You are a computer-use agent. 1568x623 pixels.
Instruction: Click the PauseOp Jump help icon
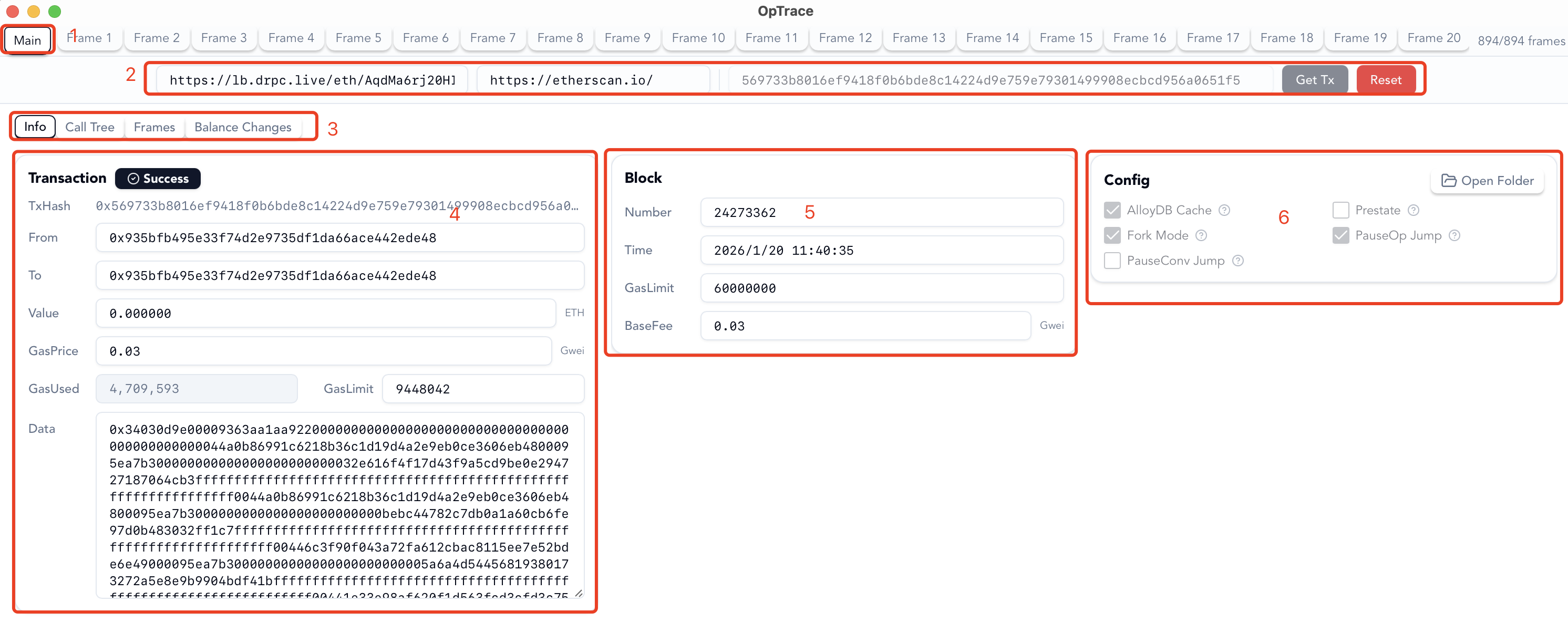click(x=1454, y=235)
